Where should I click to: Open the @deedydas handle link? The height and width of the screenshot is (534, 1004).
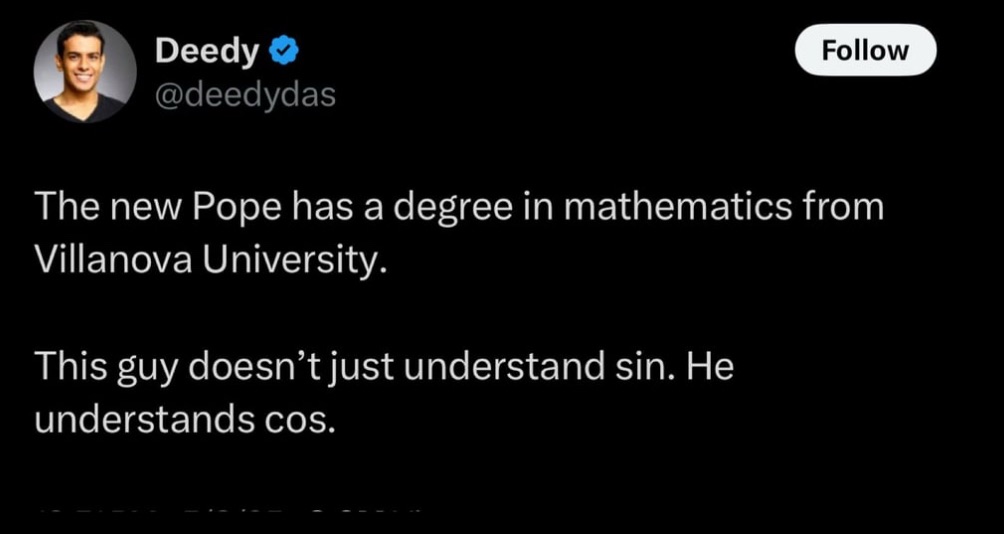245,96
